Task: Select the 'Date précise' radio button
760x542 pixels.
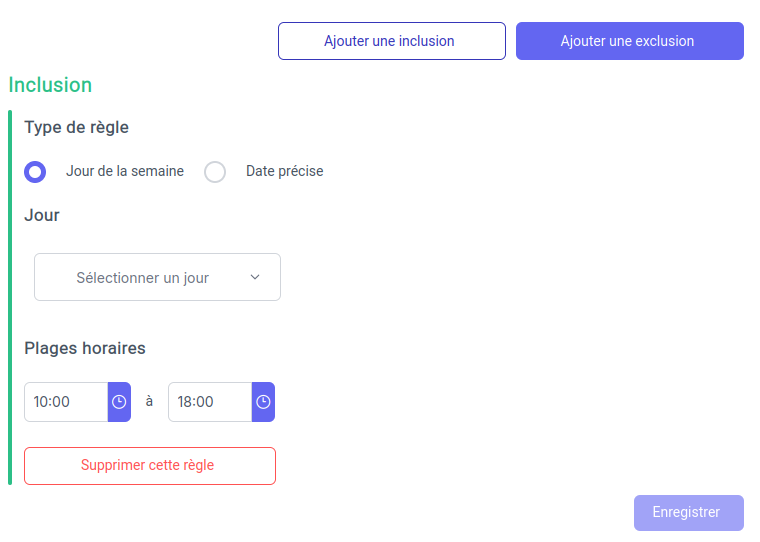Action: (x=215, y=172)
